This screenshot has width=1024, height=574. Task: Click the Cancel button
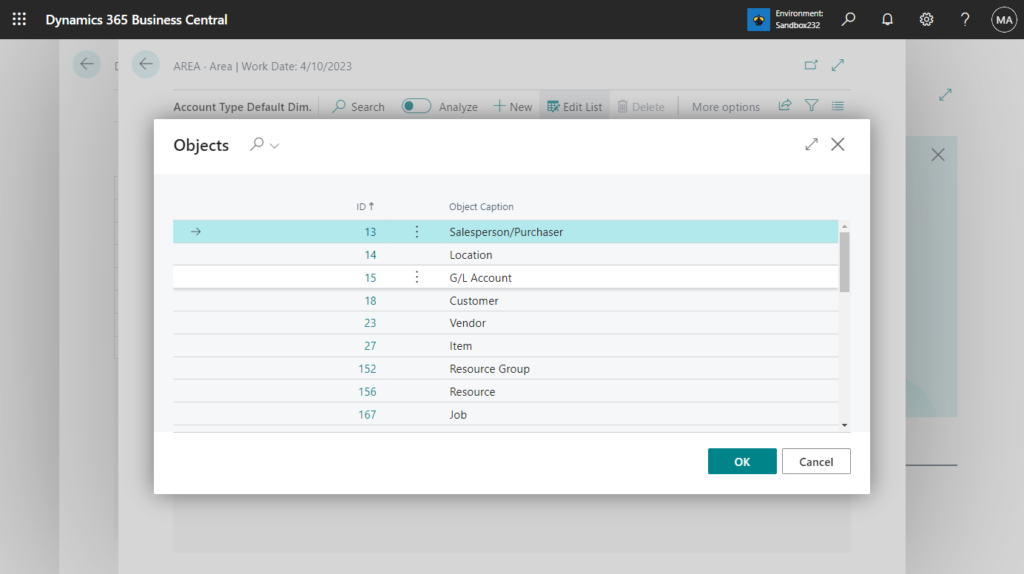pyautogui.click(x=816, y=461)
